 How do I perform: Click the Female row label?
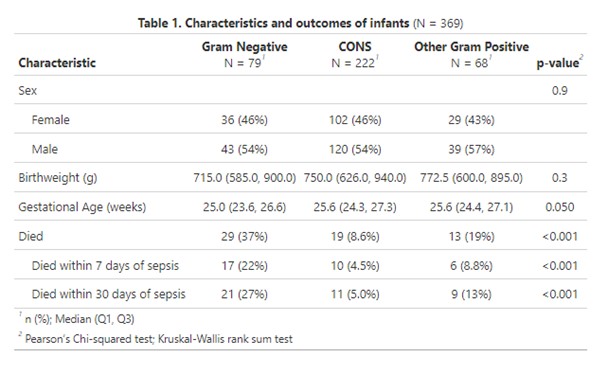coord(51,120)
